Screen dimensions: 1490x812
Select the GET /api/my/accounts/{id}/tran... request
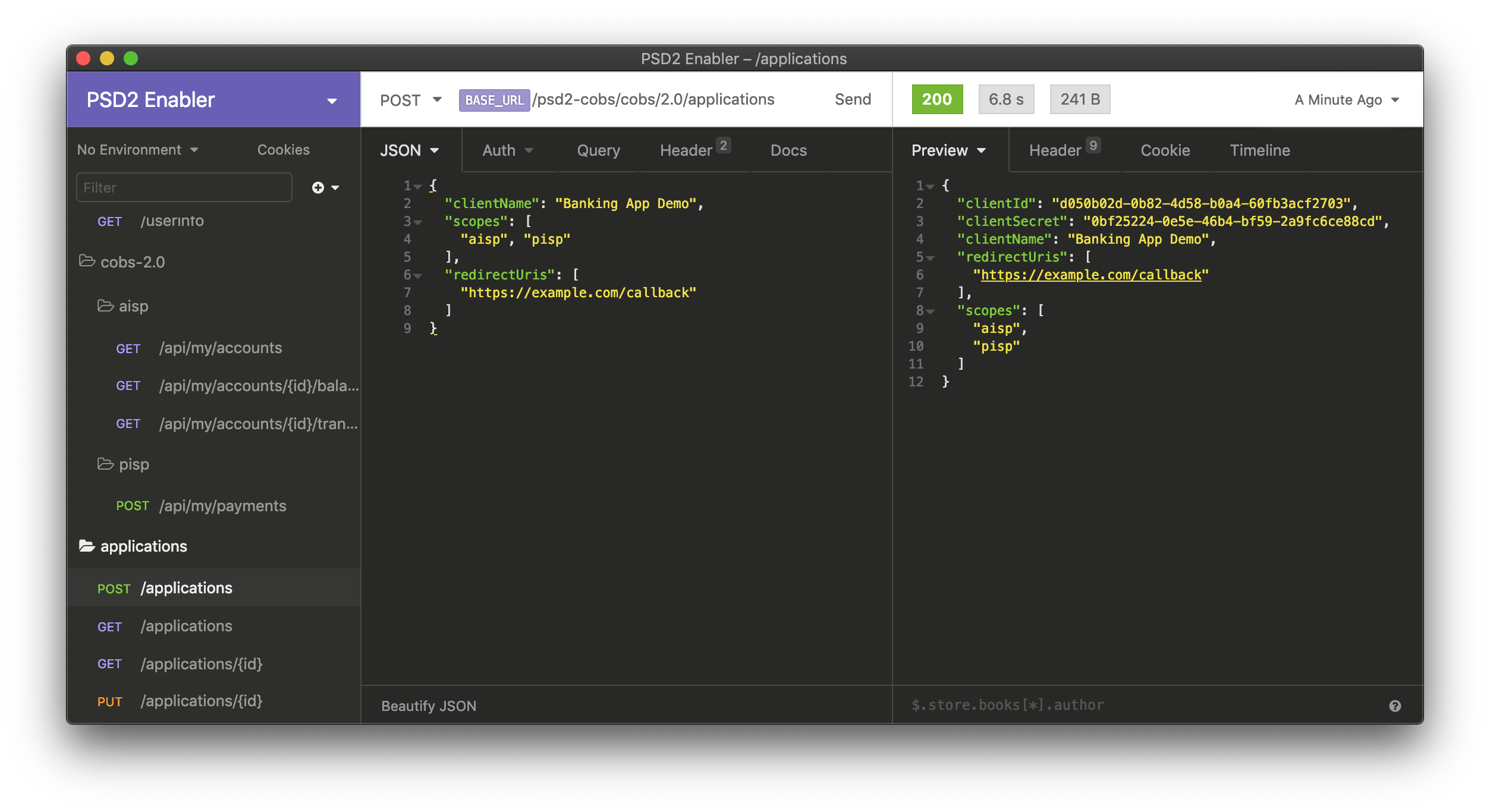tap(214, 424)
